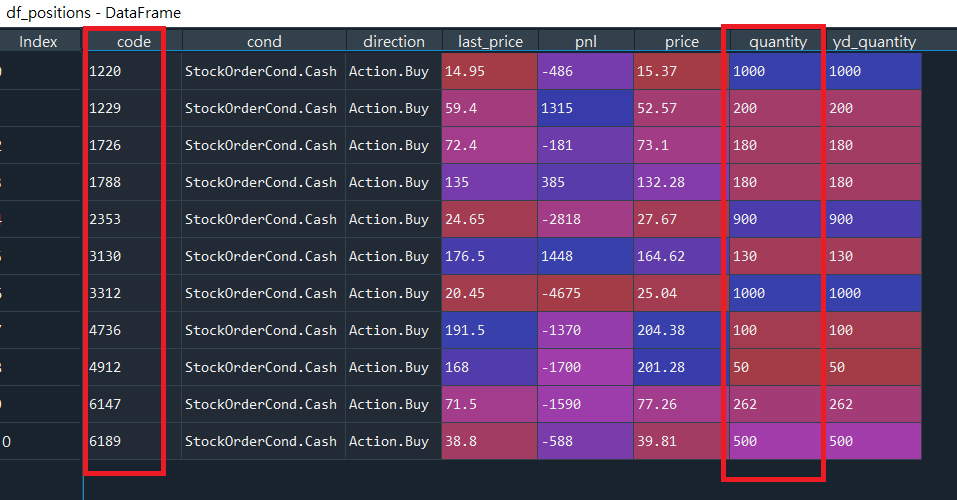Click pnl cell -2818
957x500 pixels.
[x=586, y=219]
